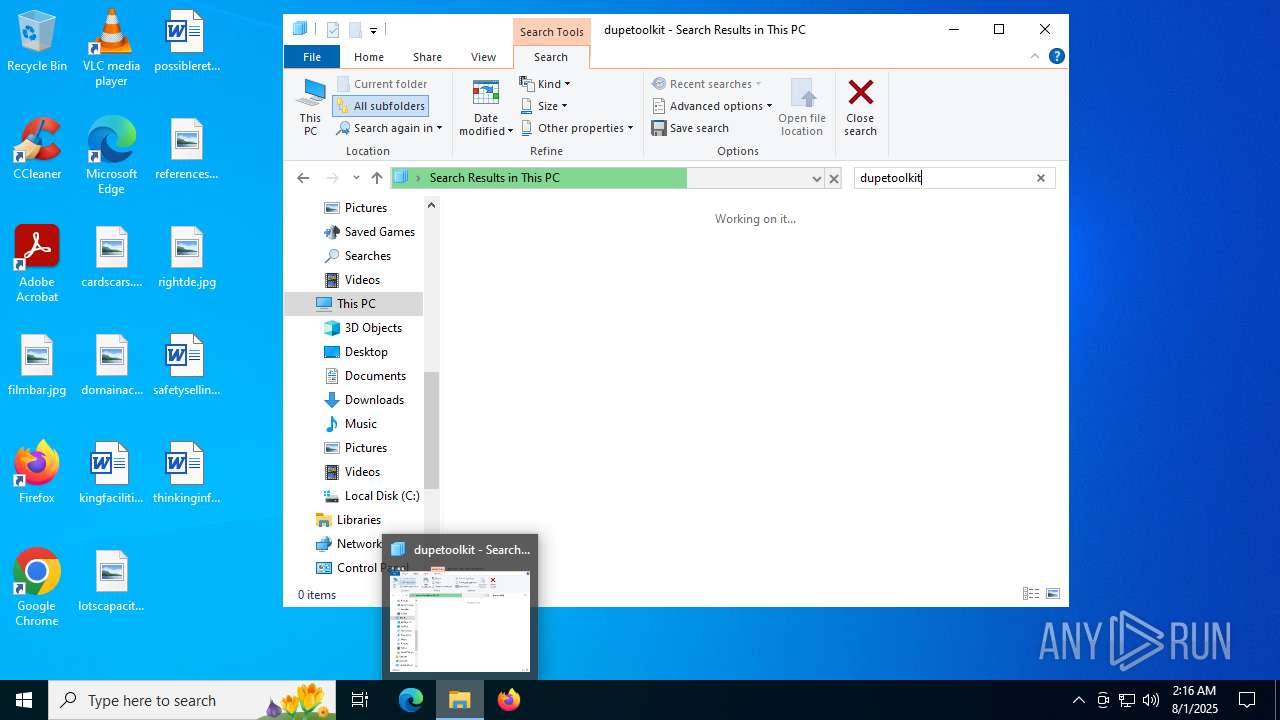Toggle All subfolders search scope
Viewport: 1280px width, 720px height.
click(x=380, y=106)
